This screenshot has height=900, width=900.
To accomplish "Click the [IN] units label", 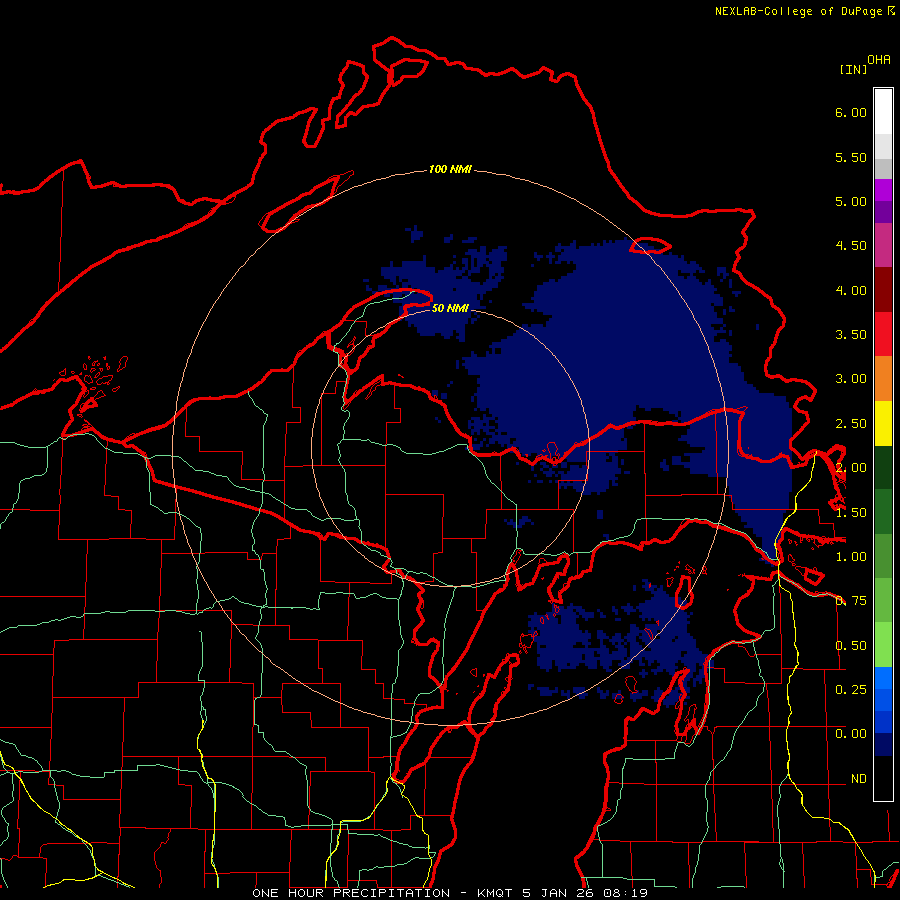I will click(x=853, y=69).
